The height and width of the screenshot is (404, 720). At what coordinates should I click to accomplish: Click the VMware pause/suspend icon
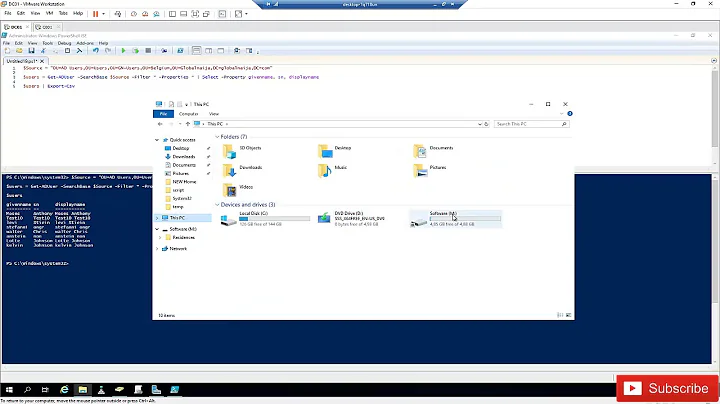coord(96,14)
